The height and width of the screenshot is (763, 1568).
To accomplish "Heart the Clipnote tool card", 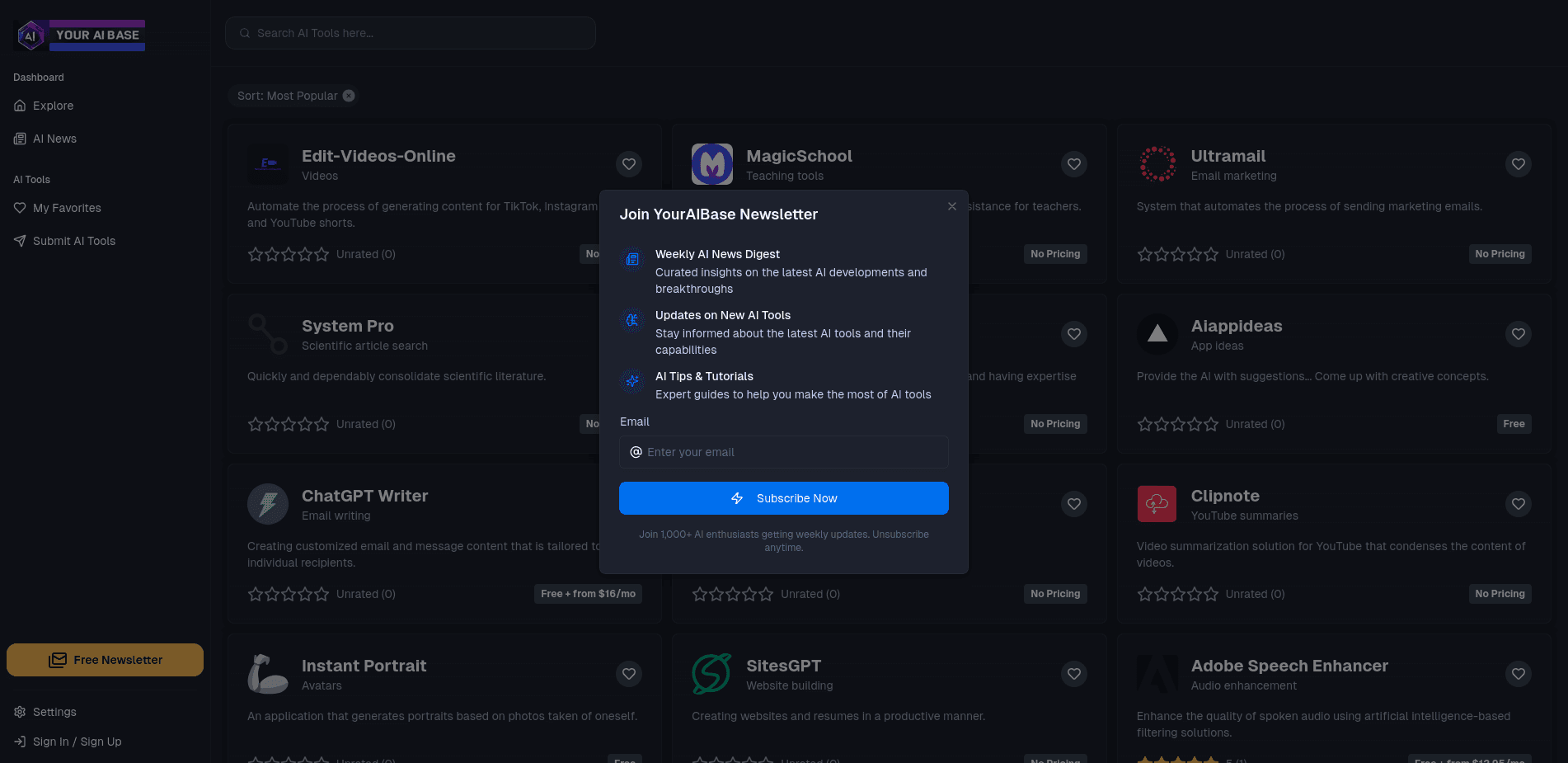I will tap(1518, 504).
